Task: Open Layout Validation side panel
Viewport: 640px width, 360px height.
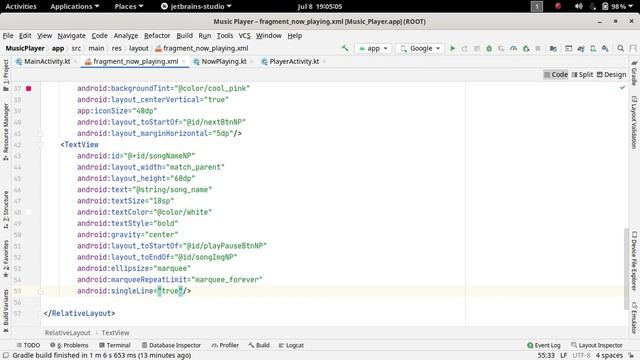Action: point(634,122)
